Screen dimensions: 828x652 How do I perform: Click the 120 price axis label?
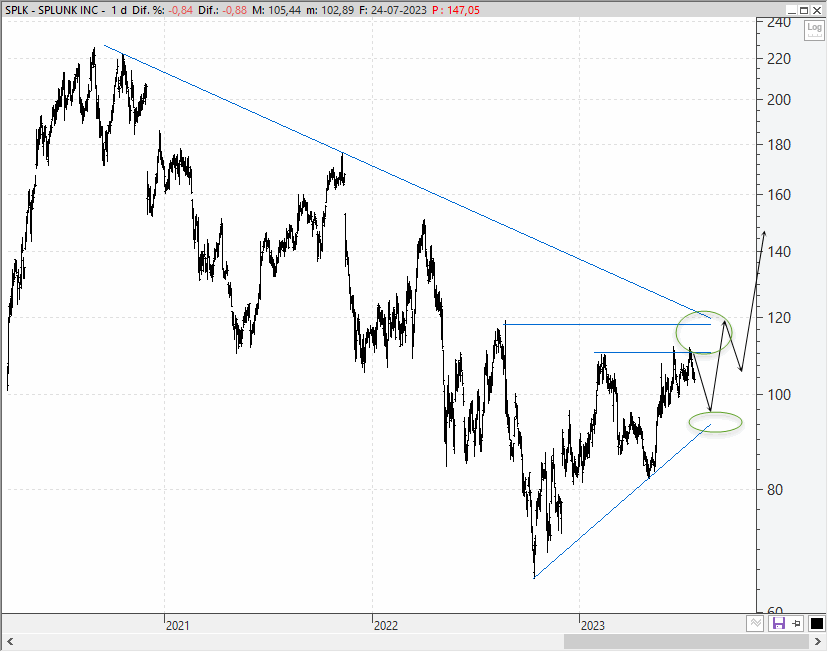779,318
